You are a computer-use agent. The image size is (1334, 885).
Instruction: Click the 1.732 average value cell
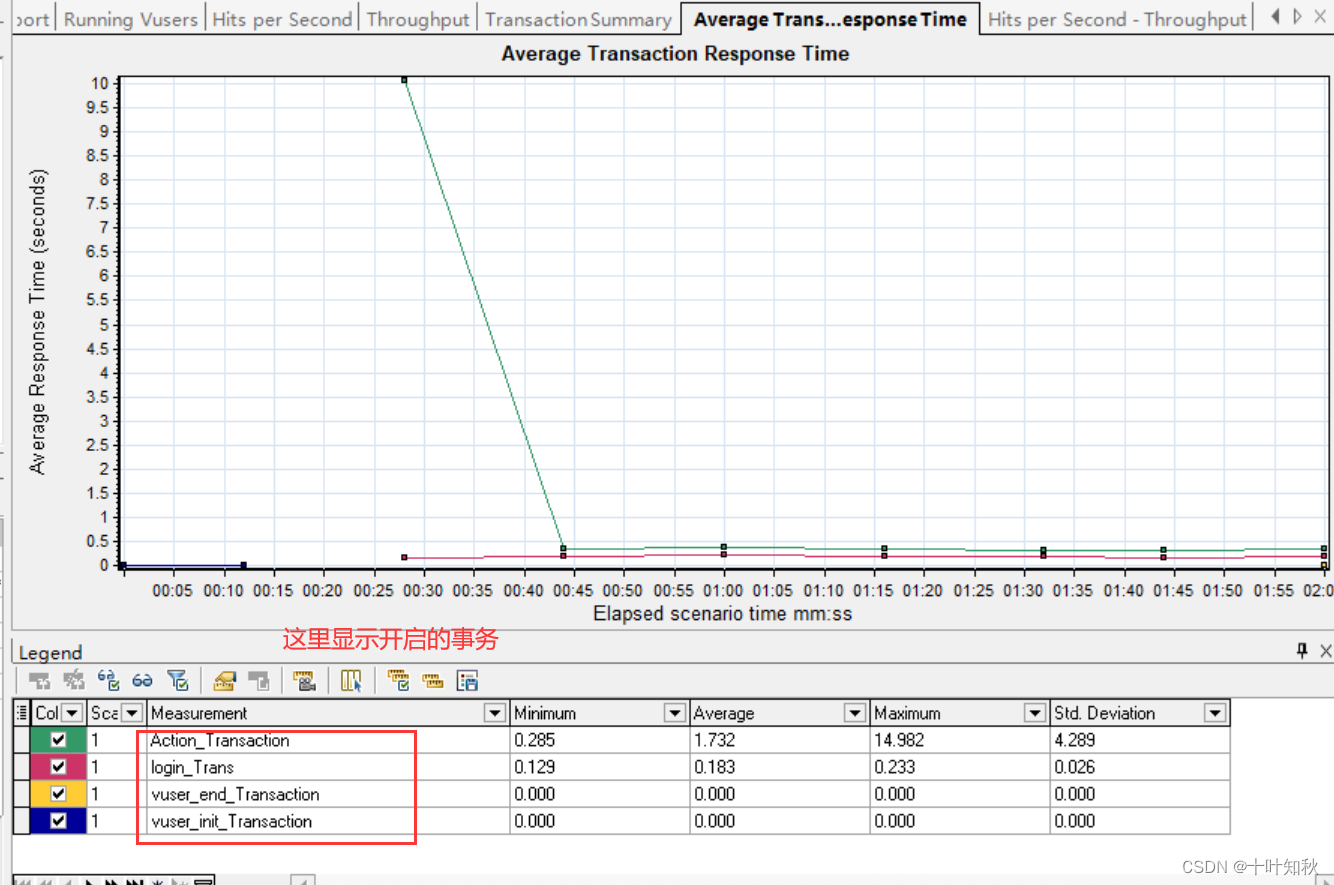(780, 740)
